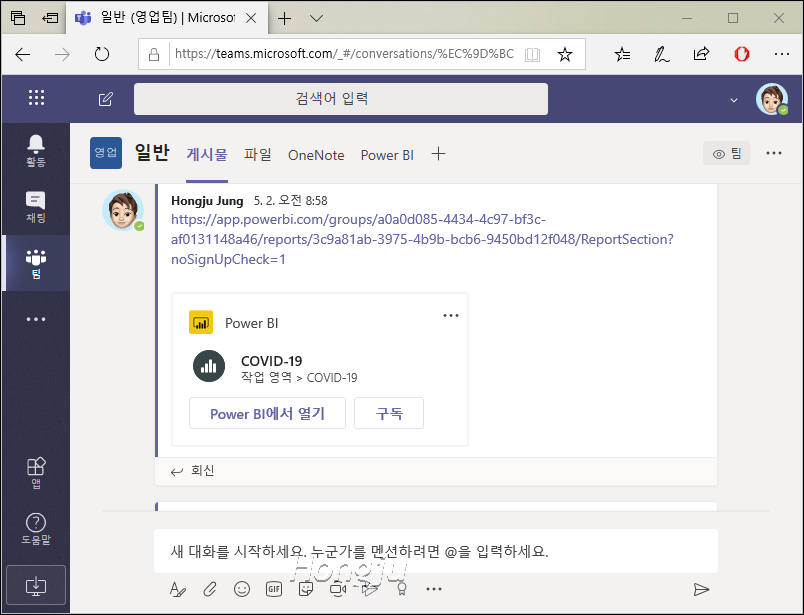The width and height of the screenshot is (804, 615).
Task: Click the browser address bar URL
Action: coord(345,54)
